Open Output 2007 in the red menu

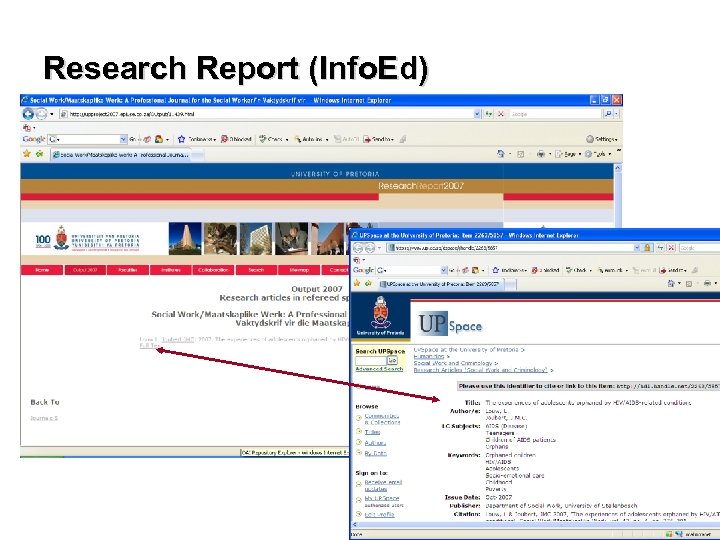(x=85, y=270)
